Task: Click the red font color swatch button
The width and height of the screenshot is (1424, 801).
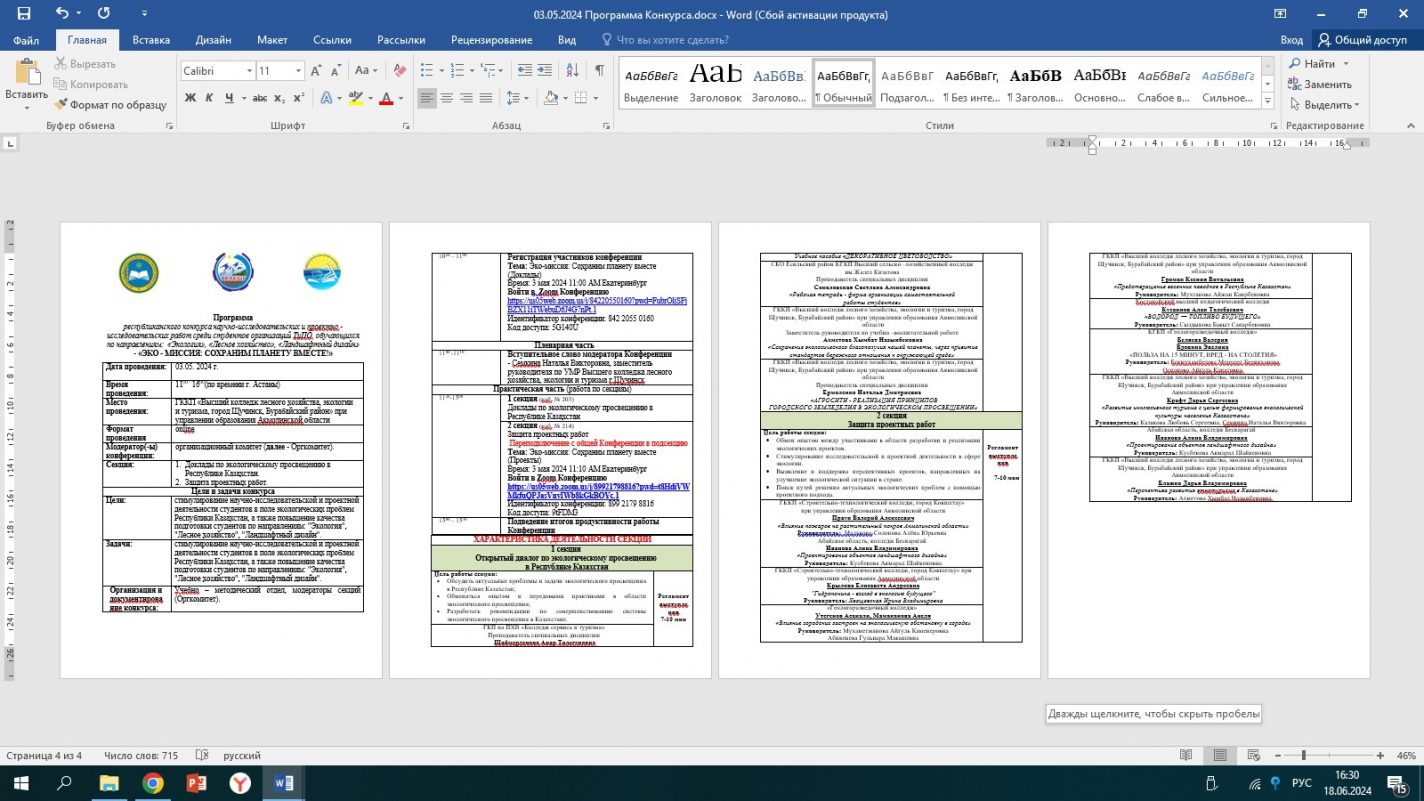Action: click(387, 98)
